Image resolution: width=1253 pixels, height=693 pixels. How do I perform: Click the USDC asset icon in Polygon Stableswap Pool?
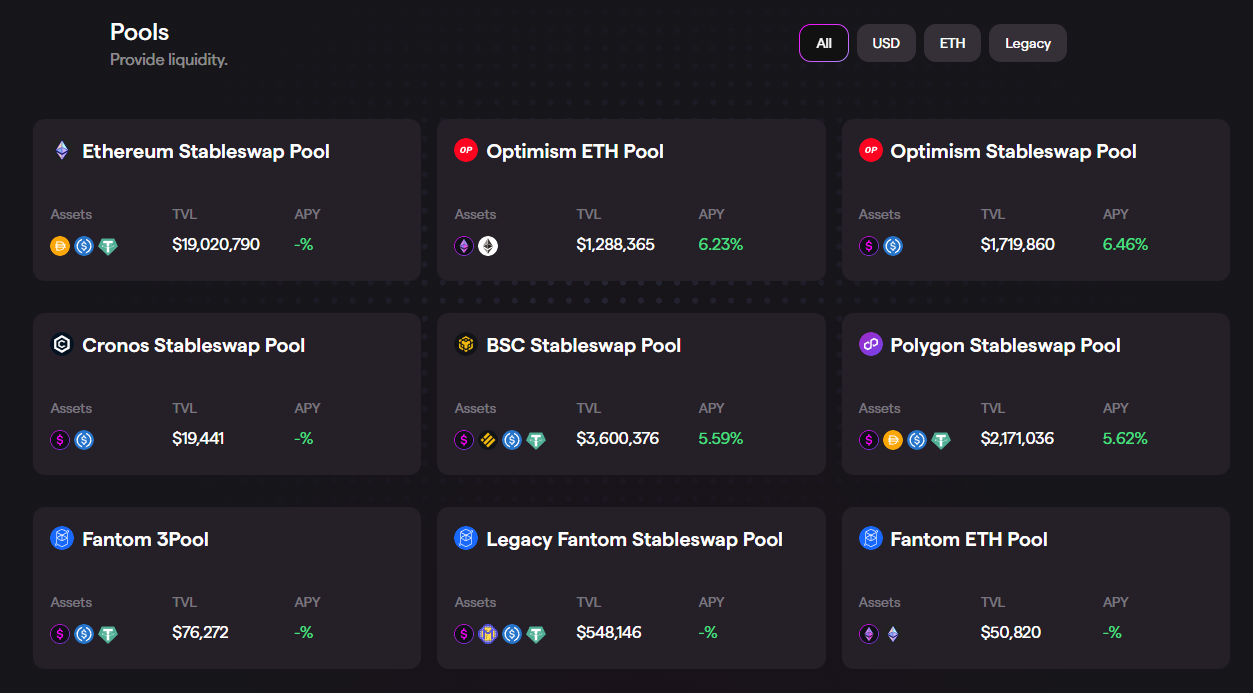(x=917, y=440)
